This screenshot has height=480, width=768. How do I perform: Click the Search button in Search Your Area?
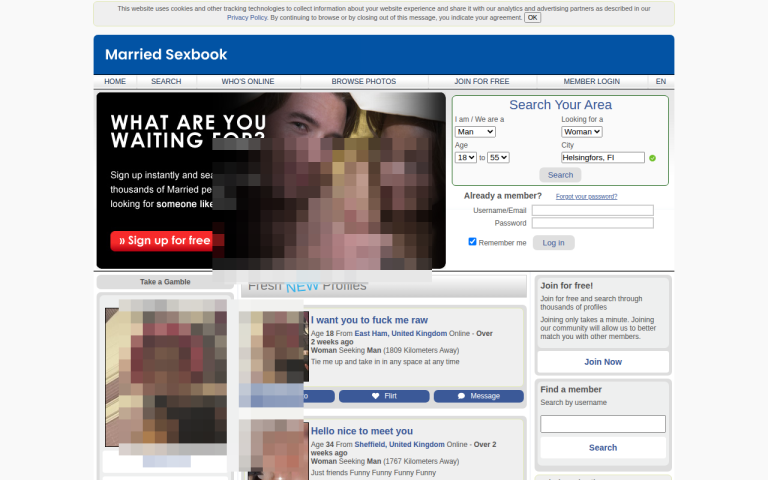[x=560, y=175]
